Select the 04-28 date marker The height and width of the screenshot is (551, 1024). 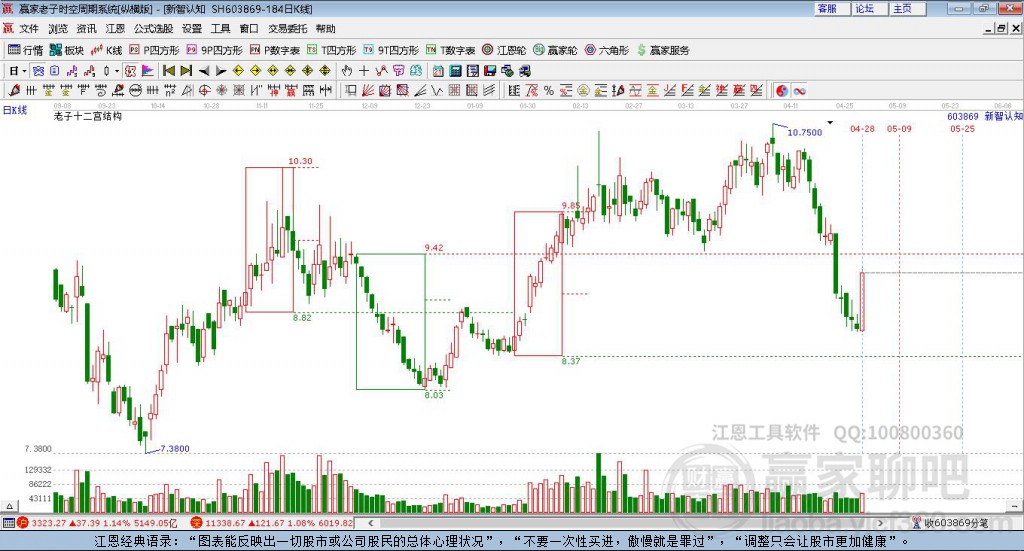pos(862,129)
